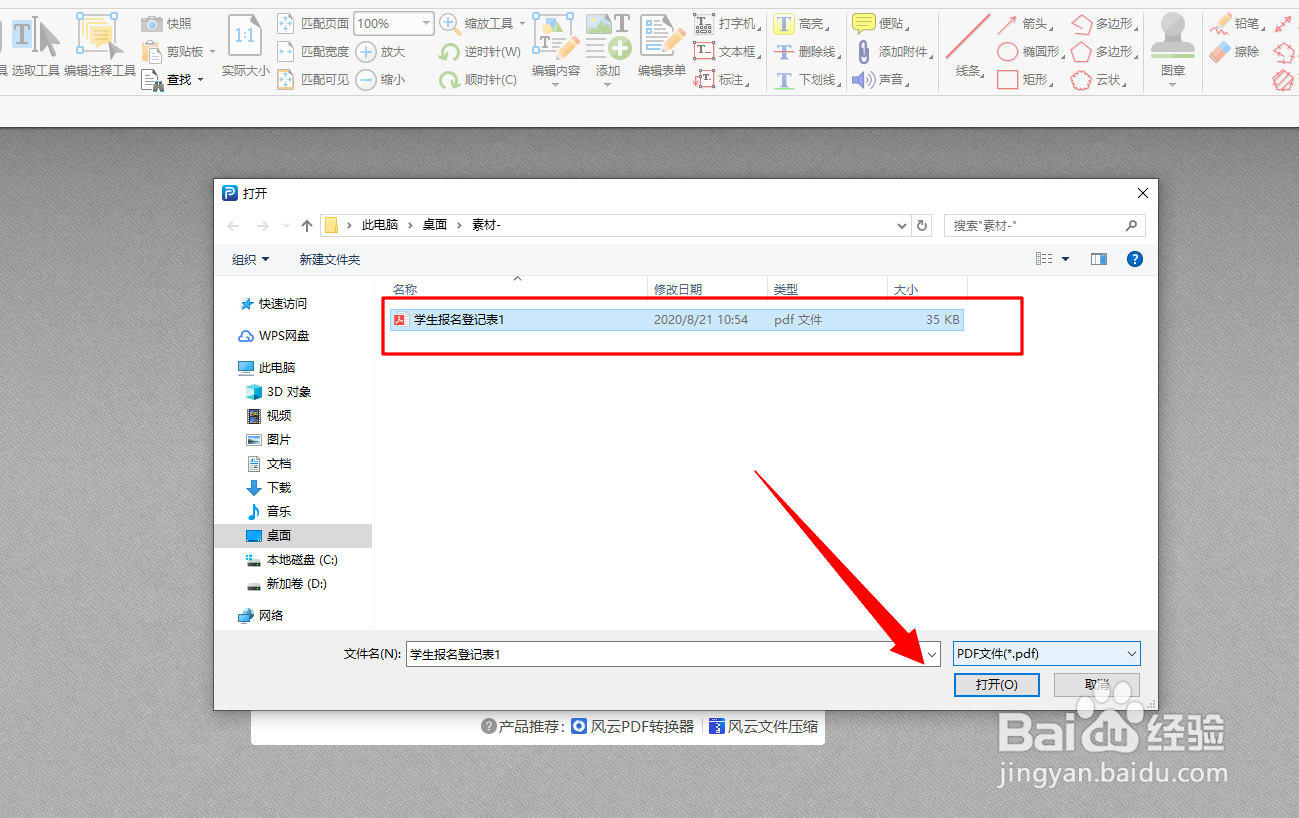Choose 匹配宽度 fit width

pyautogui.click(x=312, y=51)
